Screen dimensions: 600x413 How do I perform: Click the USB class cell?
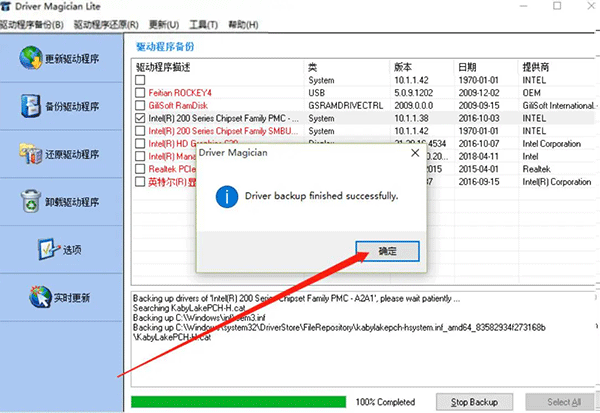pos(316,93)
